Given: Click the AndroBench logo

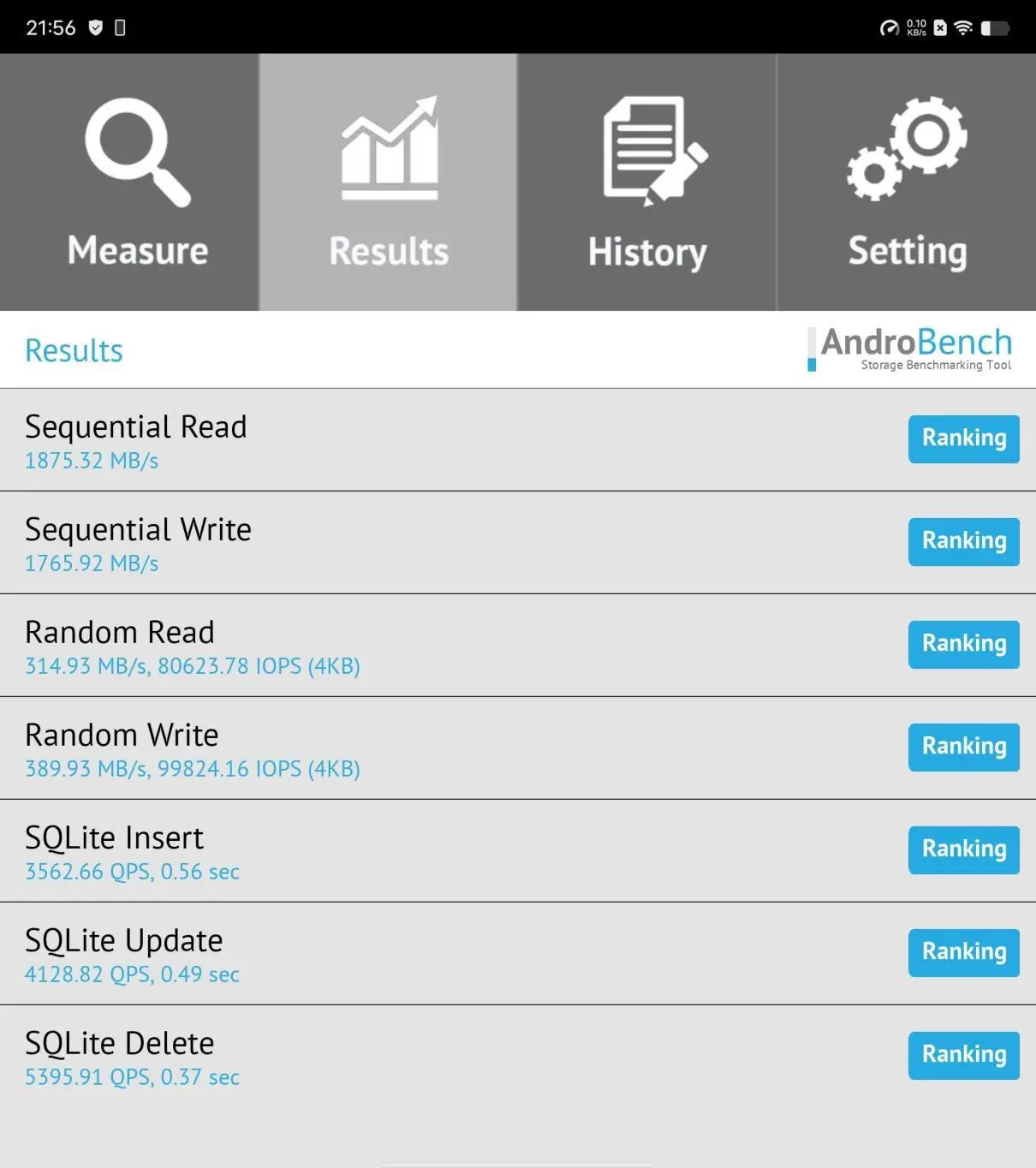Looking at the screenshot, I should (x=911, y=349).
